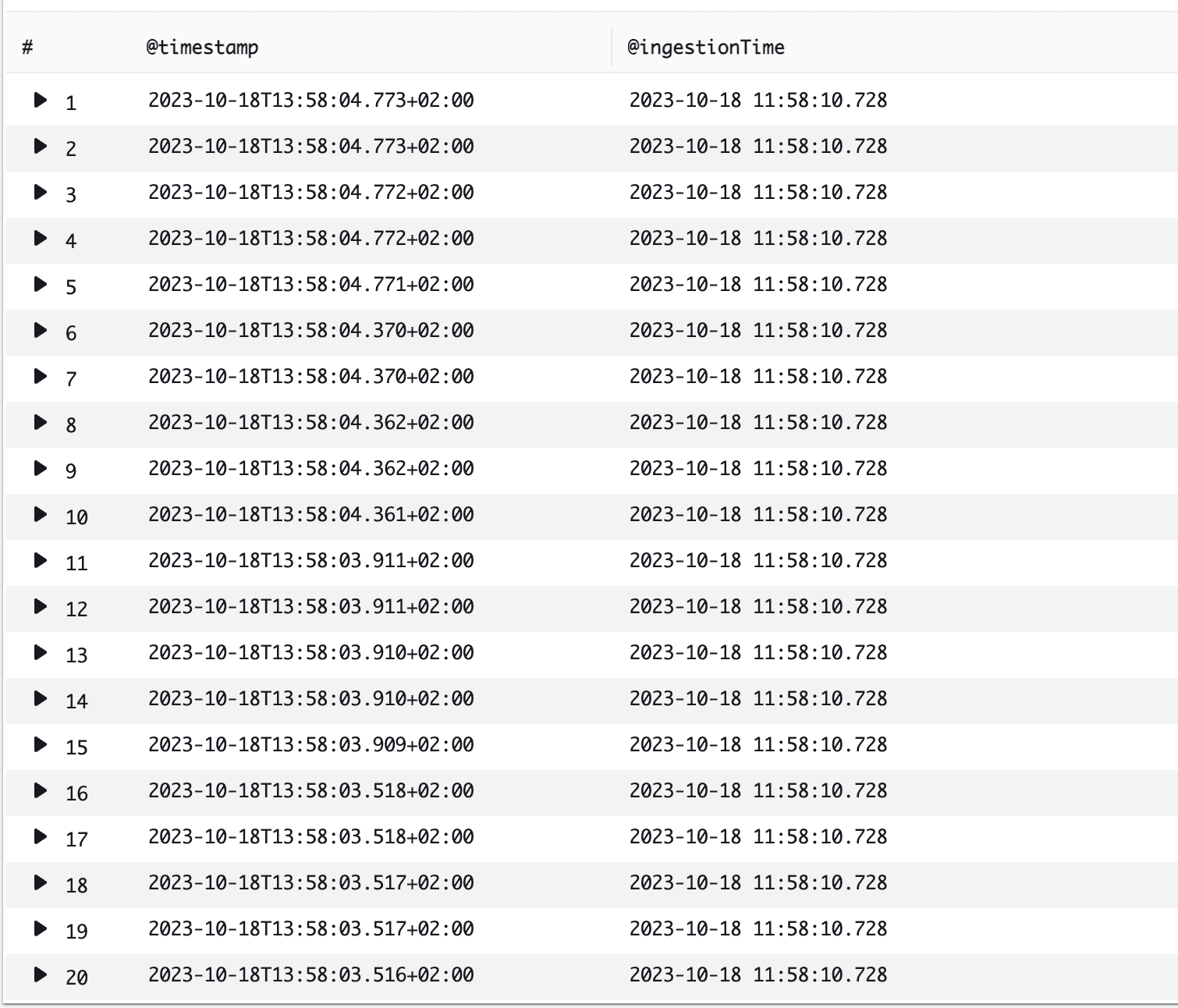
Task: Select timestamp 13:58:03.911+02:00 in row 11
Action: (311, 561)
